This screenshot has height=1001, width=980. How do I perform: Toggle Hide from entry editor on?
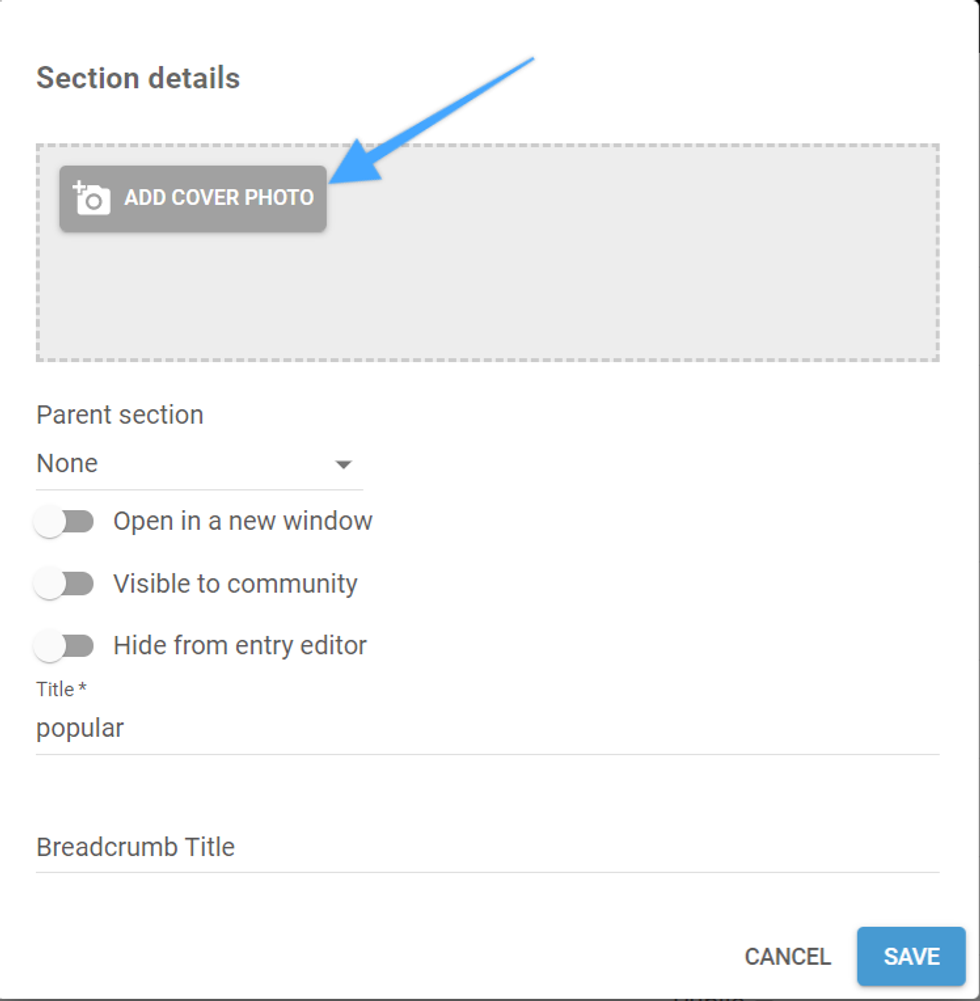[x=65, y=645]
